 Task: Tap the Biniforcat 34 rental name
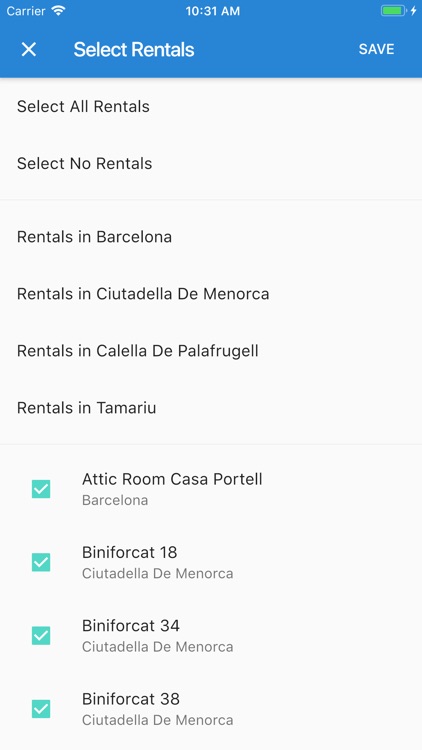click(131, 625)
